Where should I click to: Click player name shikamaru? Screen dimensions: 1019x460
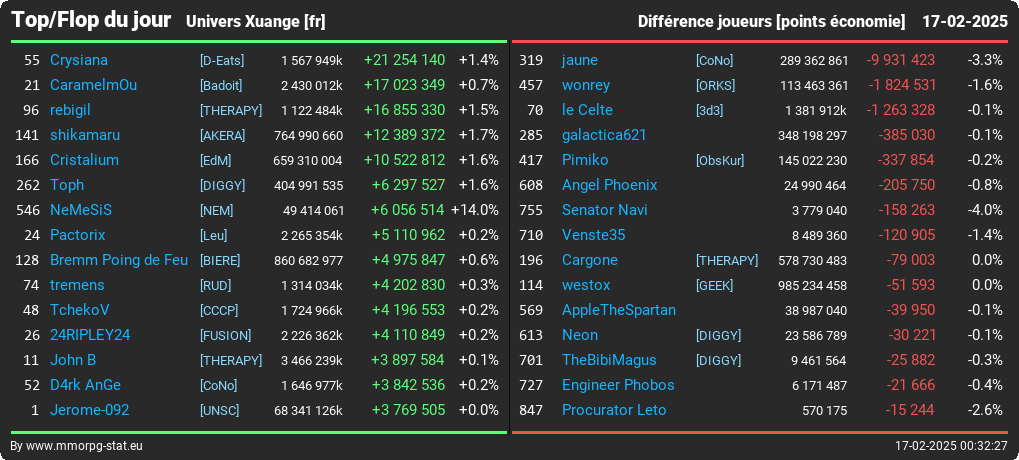coord(84,135)
